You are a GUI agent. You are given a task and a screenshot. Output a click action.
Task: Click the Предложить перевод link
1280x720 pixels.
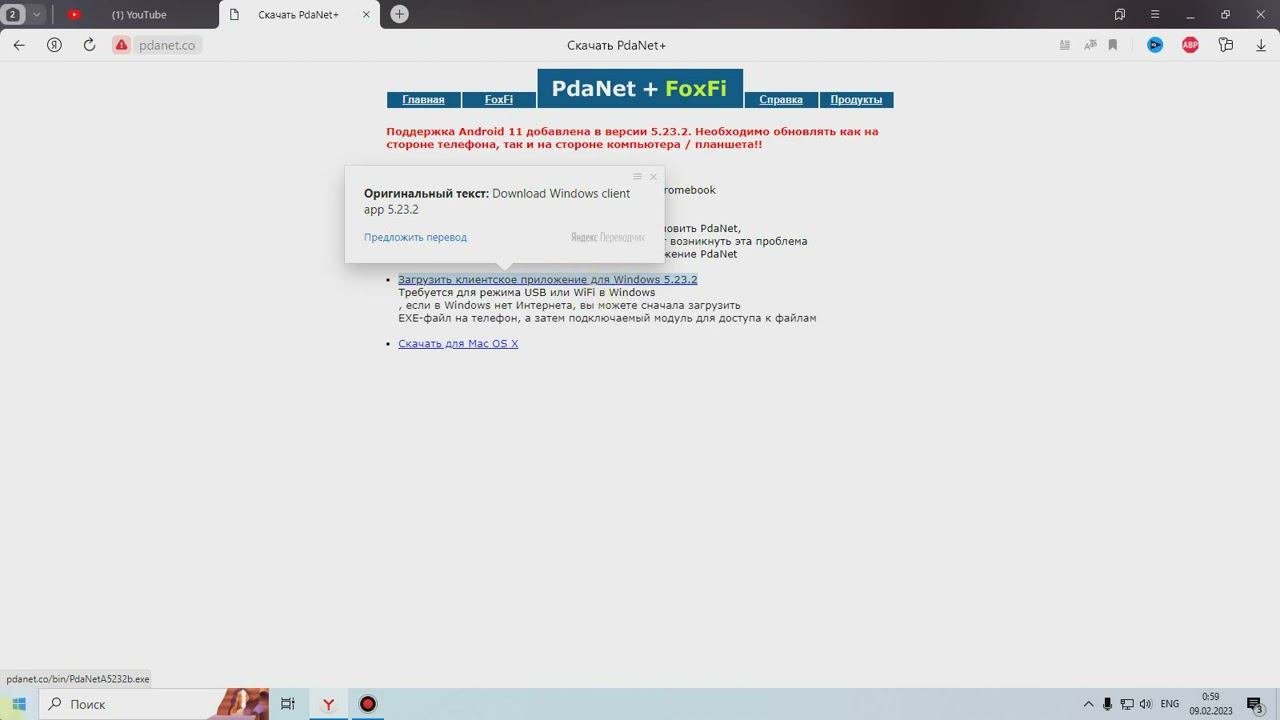(x=415, y=237)
